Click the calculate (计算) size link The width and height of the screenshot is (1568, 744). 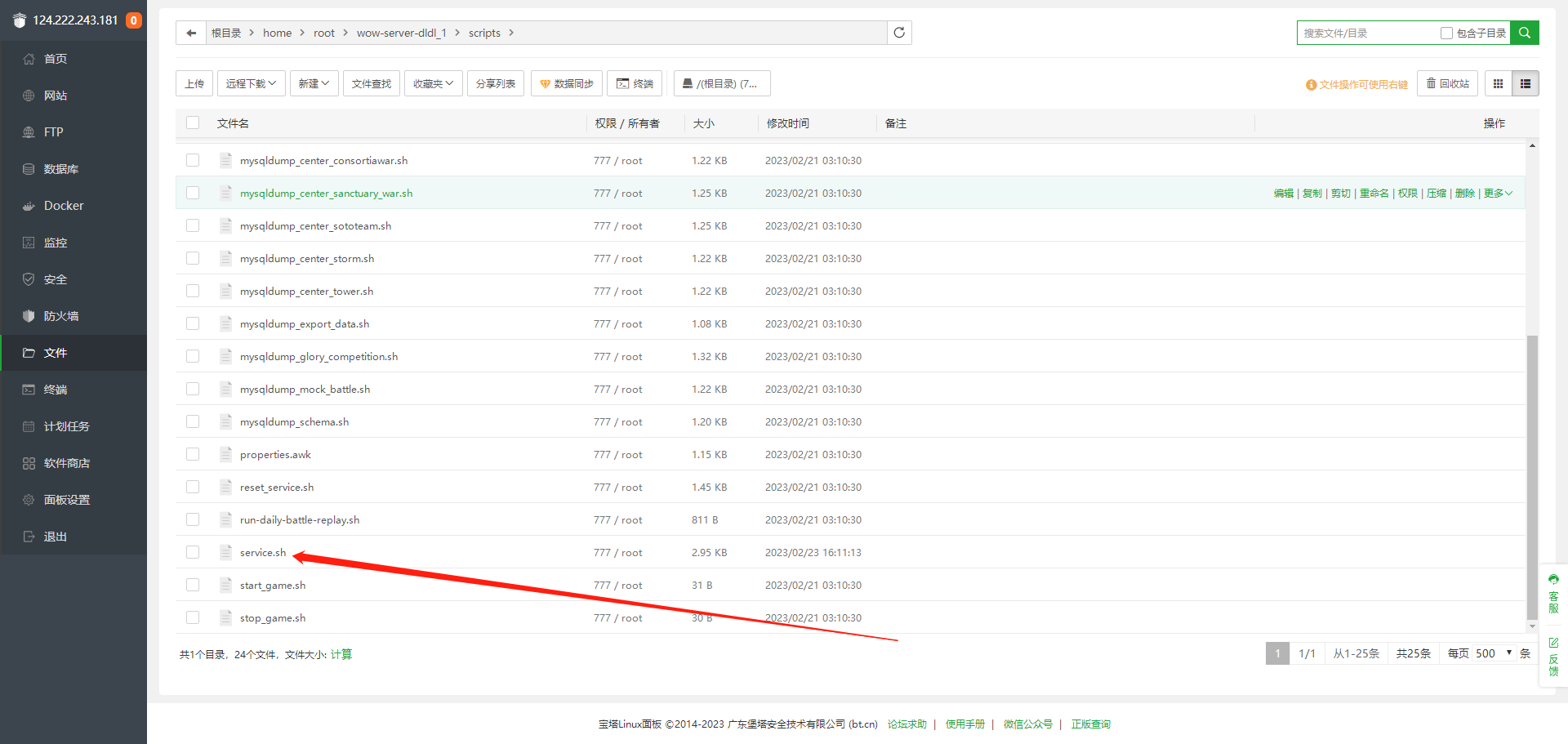pyautogui.click(x=341, y=654)
